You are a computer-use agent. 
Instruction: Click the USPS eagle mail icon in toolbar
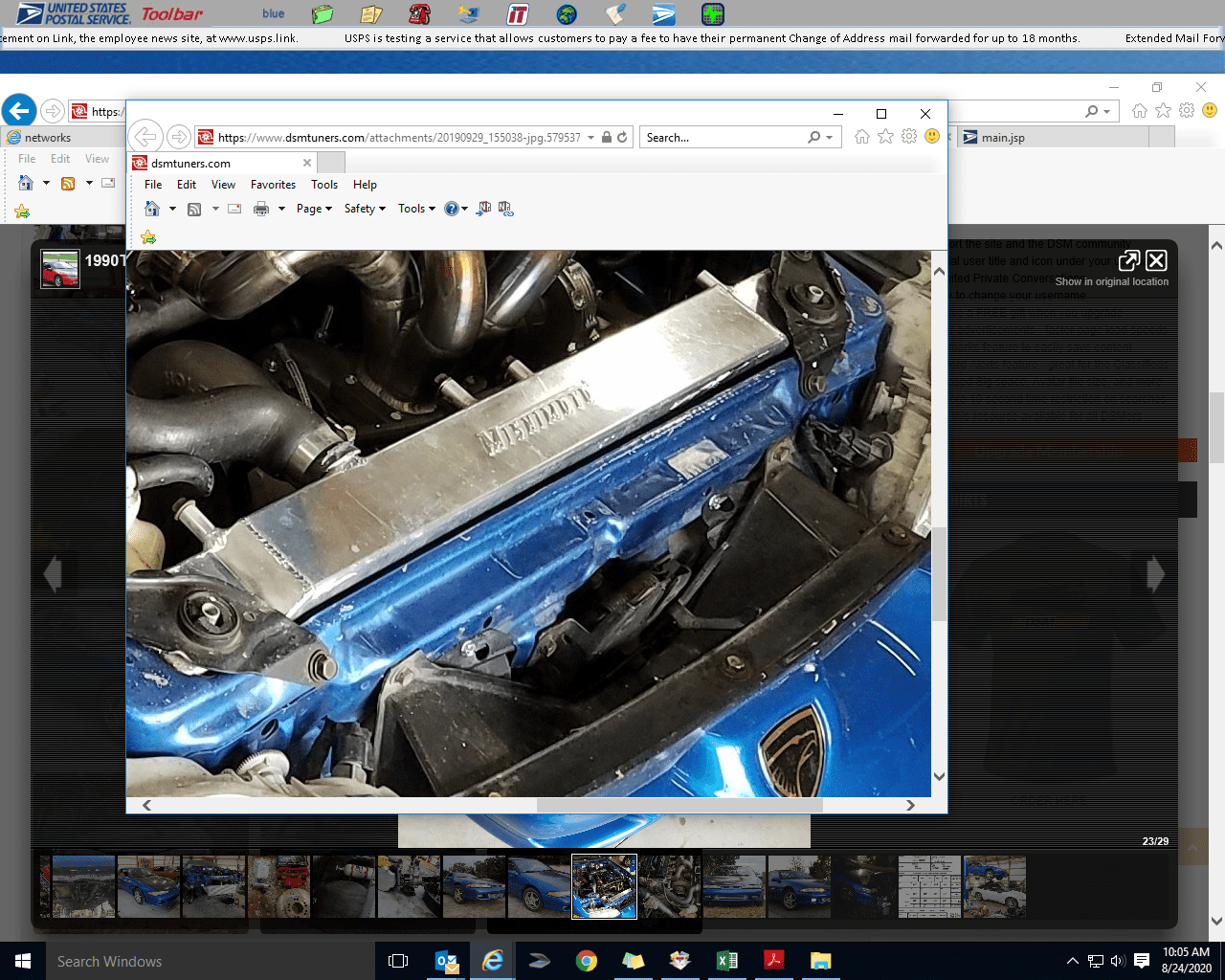(x=664, y=14)
